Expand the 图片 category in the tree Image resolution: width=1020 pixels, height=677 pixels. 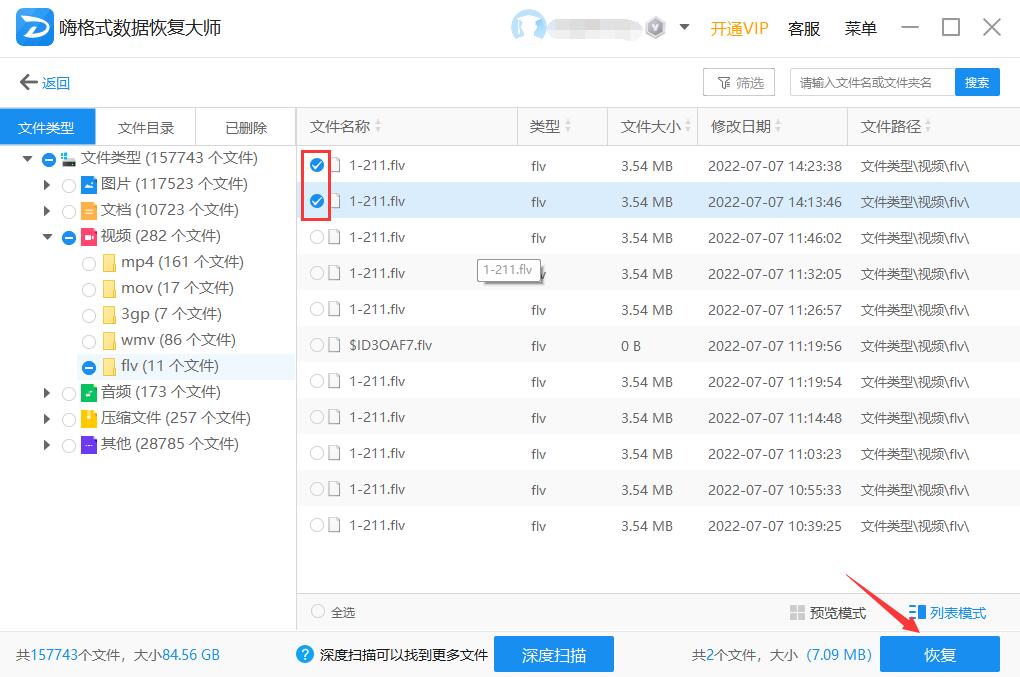click(x=47, y=184)
